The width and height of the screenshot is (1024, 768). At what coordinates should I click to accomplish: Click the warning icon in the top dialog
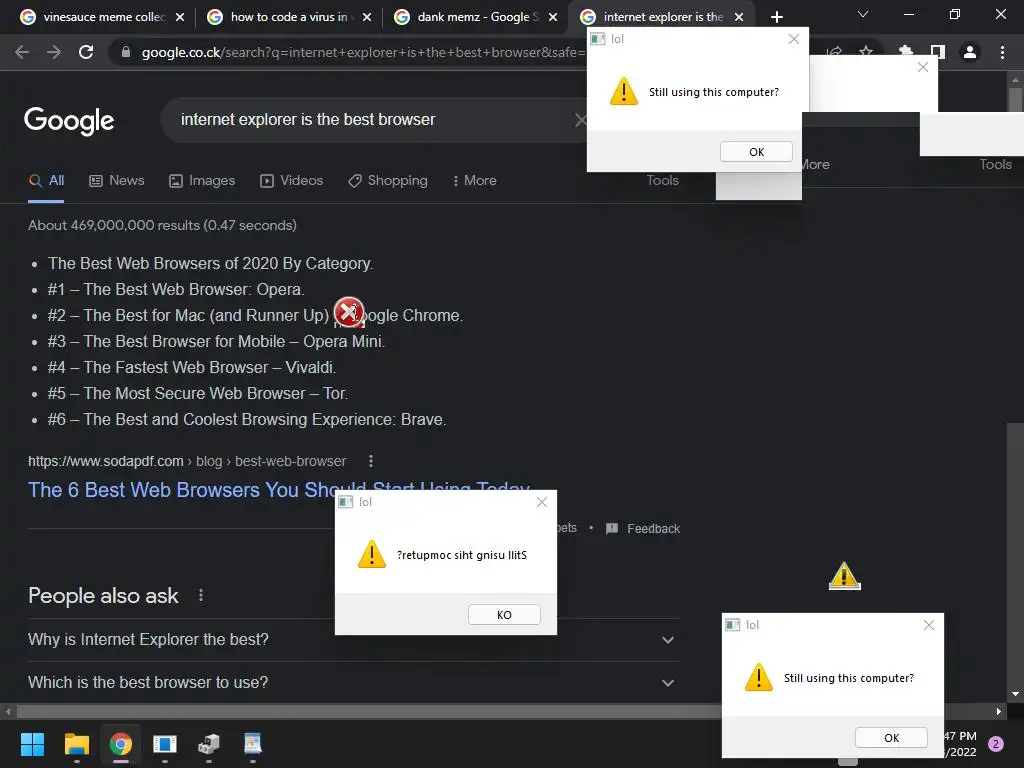624,91
